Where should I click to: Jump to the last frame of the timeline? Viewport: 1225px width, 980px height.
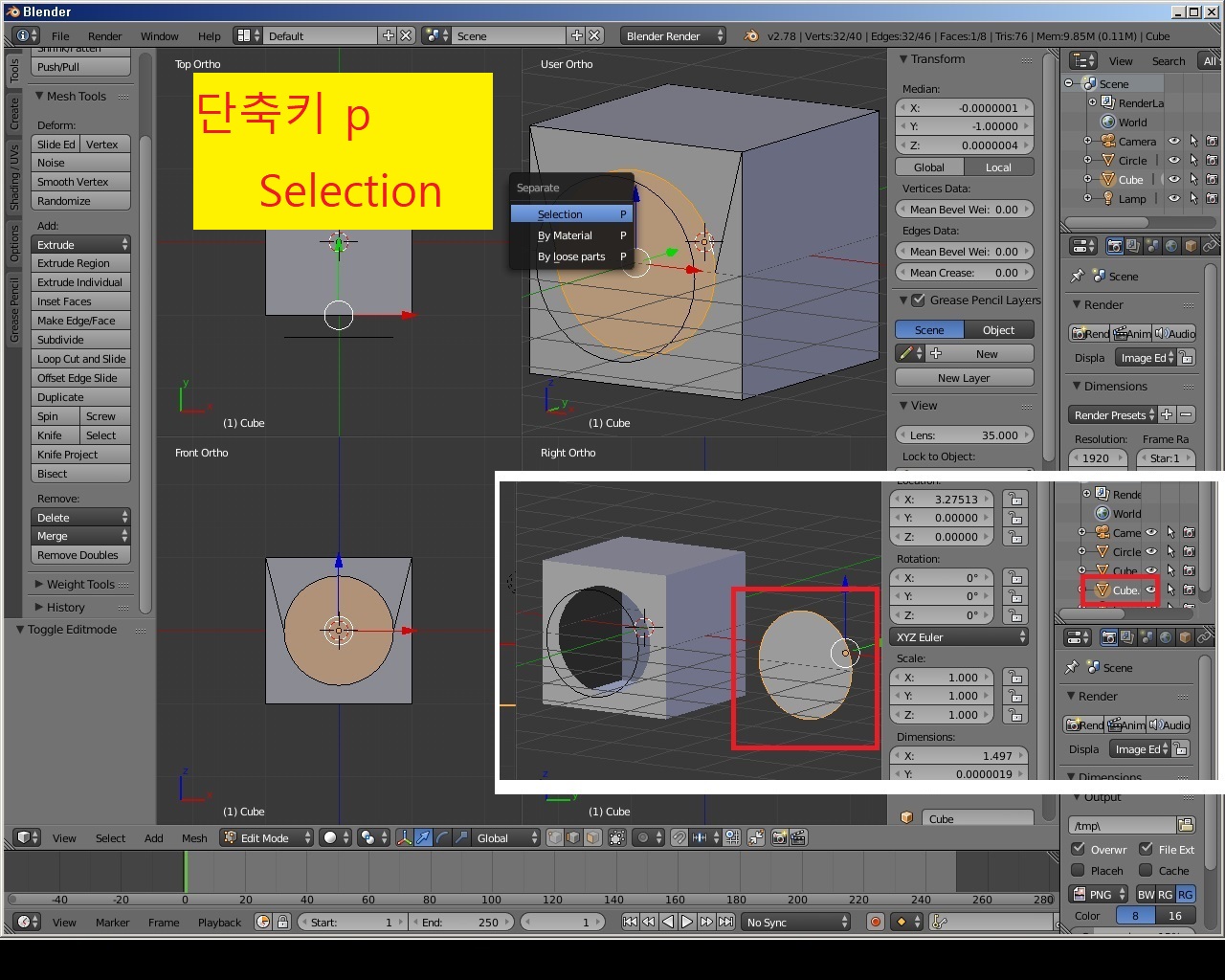[x=725, y=922]
